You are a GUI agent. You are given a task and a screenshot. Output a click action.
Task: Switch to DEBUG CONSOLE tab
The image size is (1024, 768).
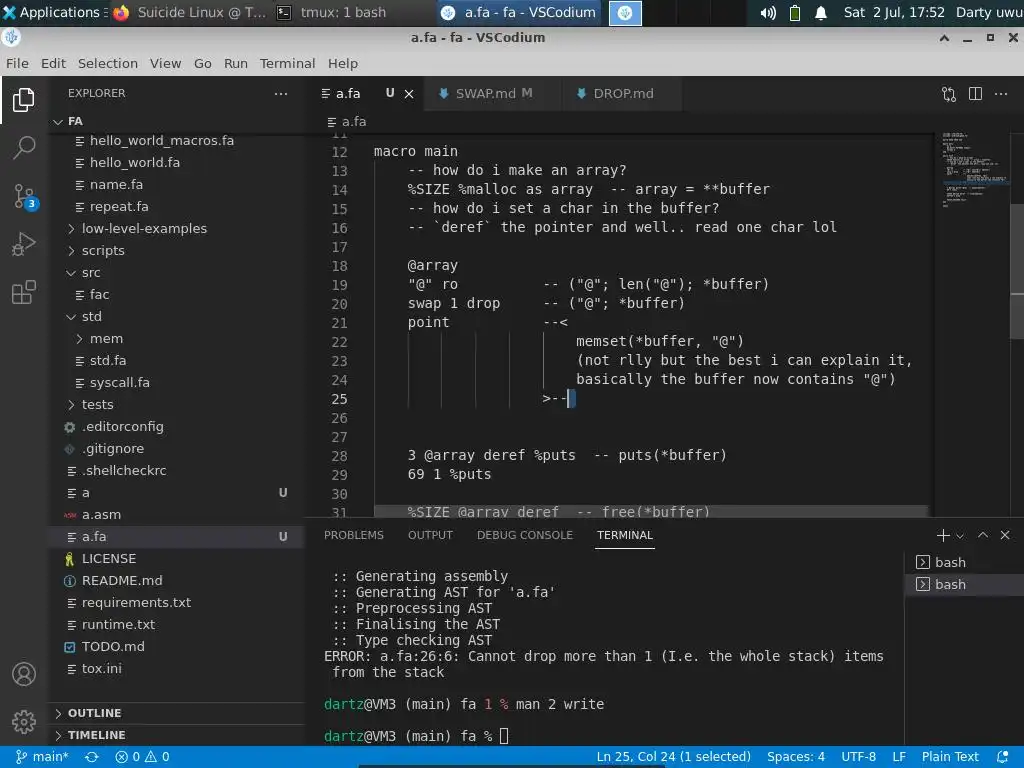(x=524, y=535)
